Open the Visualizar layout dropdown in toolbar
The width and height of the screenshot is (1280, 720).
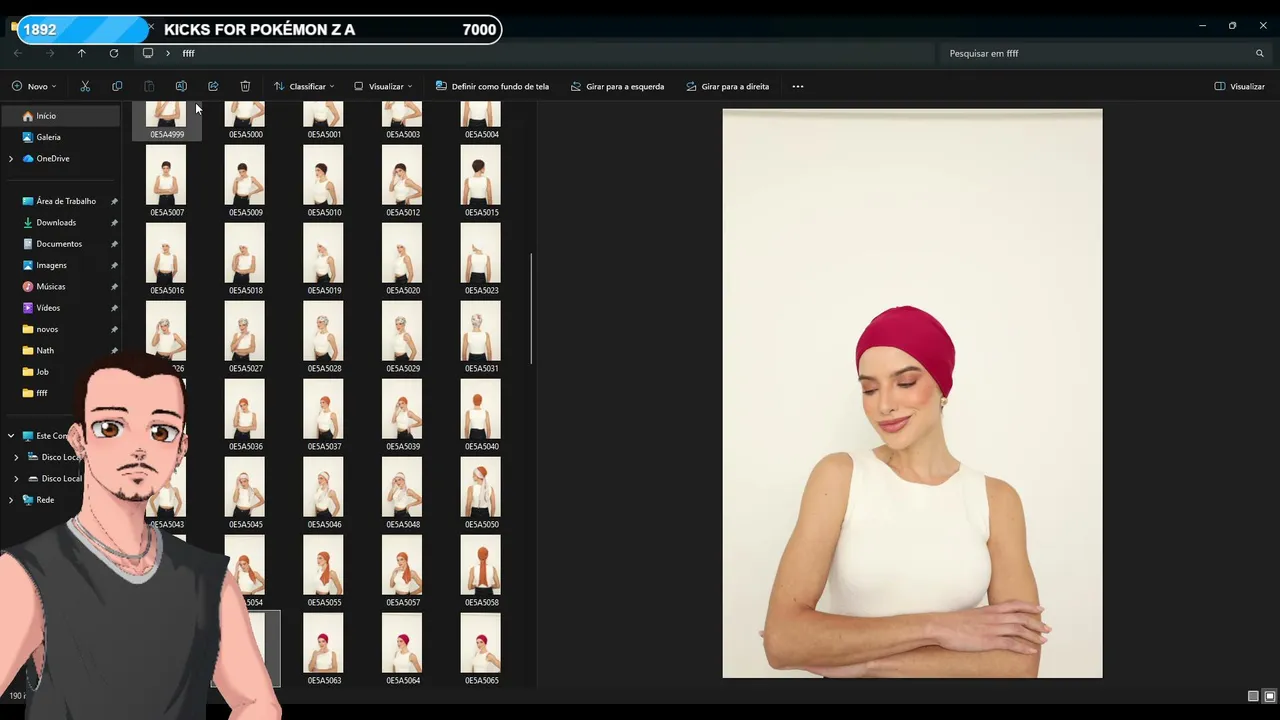pos(383,86)
